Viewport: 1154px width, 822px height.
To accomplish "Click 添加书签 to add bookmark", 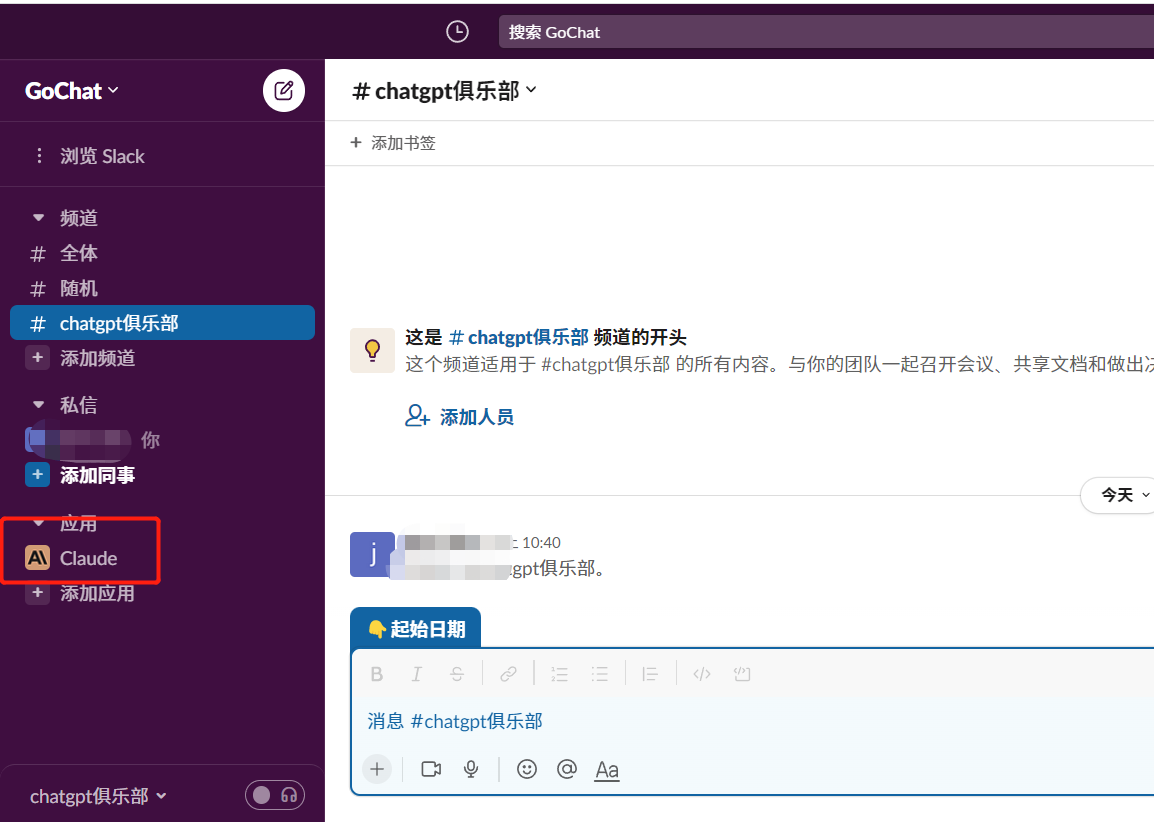I will pyautogui.click(x=393, y=143).
